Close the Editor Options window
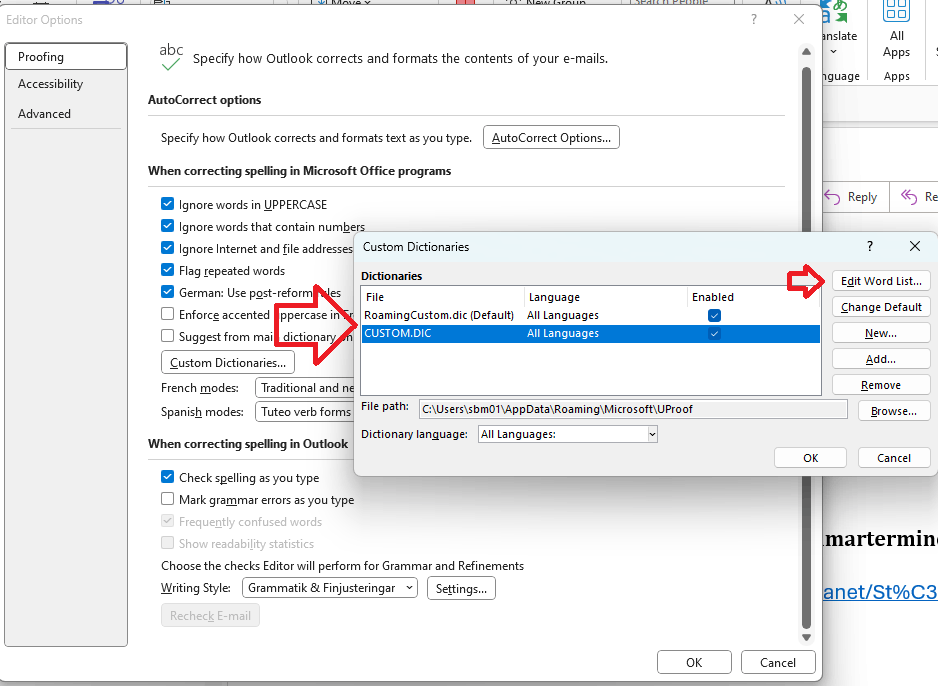 (x=799, y=19)
